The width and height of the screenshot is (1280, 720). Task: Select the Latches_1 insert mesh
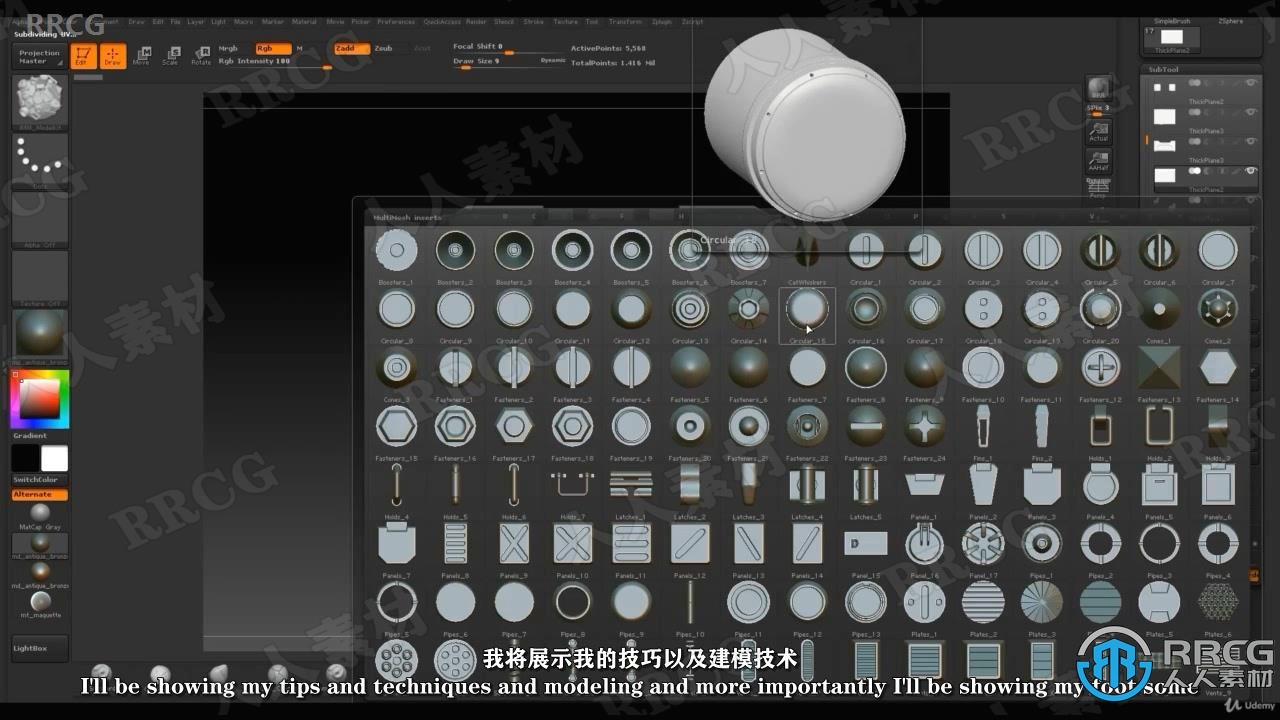631,486
